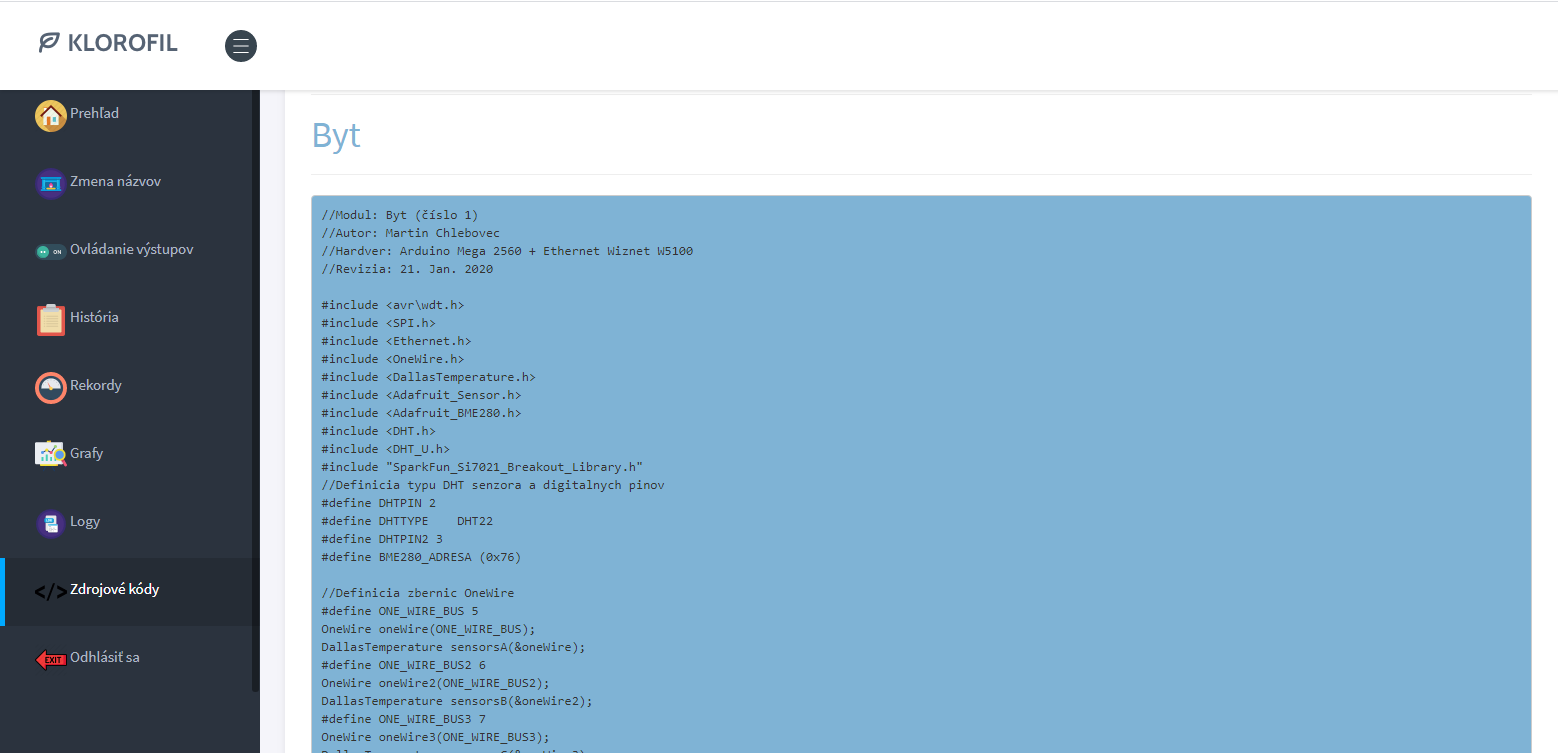Click '#include <DHT_U.h>' line

tap(386, 449)
